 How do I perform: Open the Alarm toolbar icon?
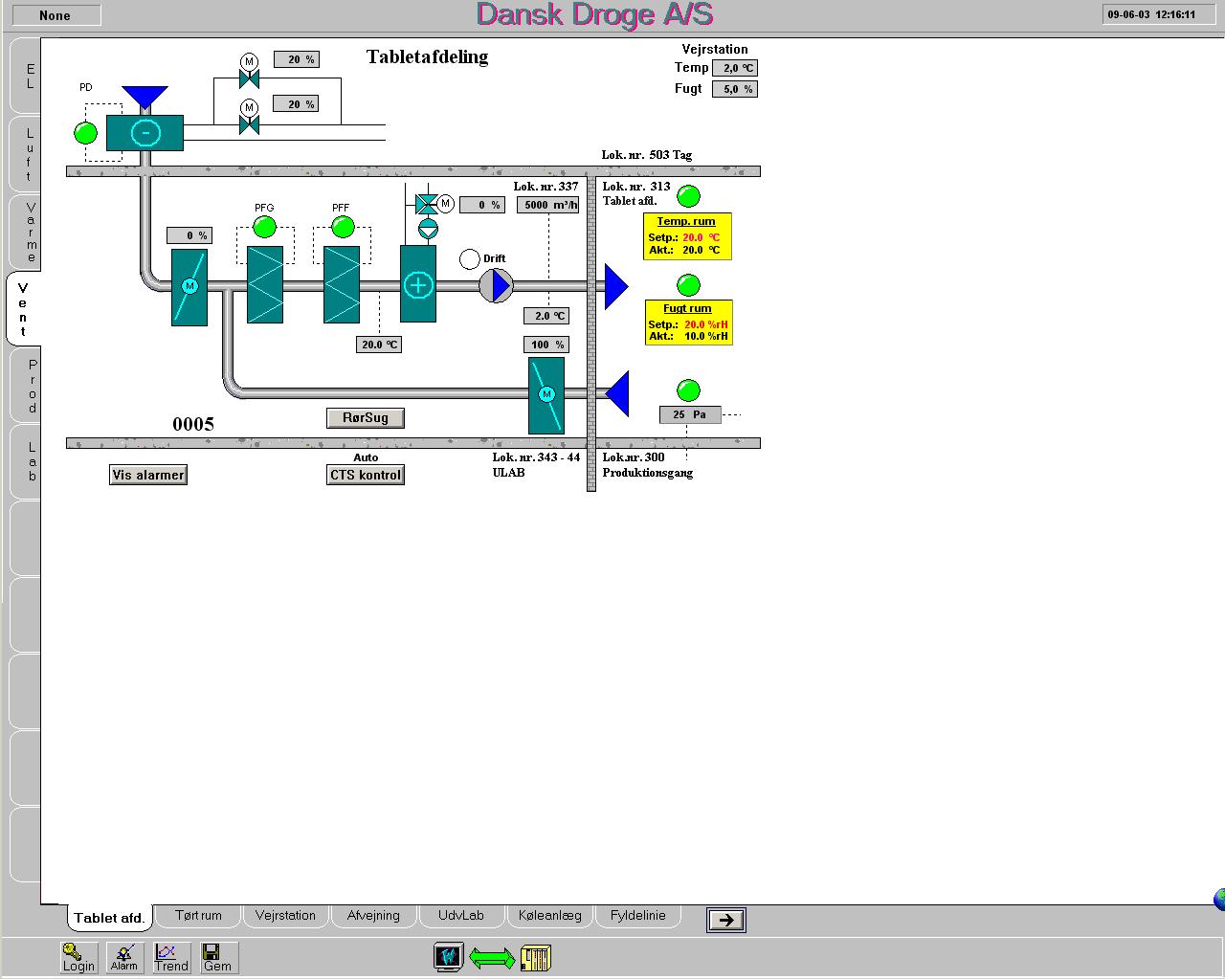click(x=124, y=957)
